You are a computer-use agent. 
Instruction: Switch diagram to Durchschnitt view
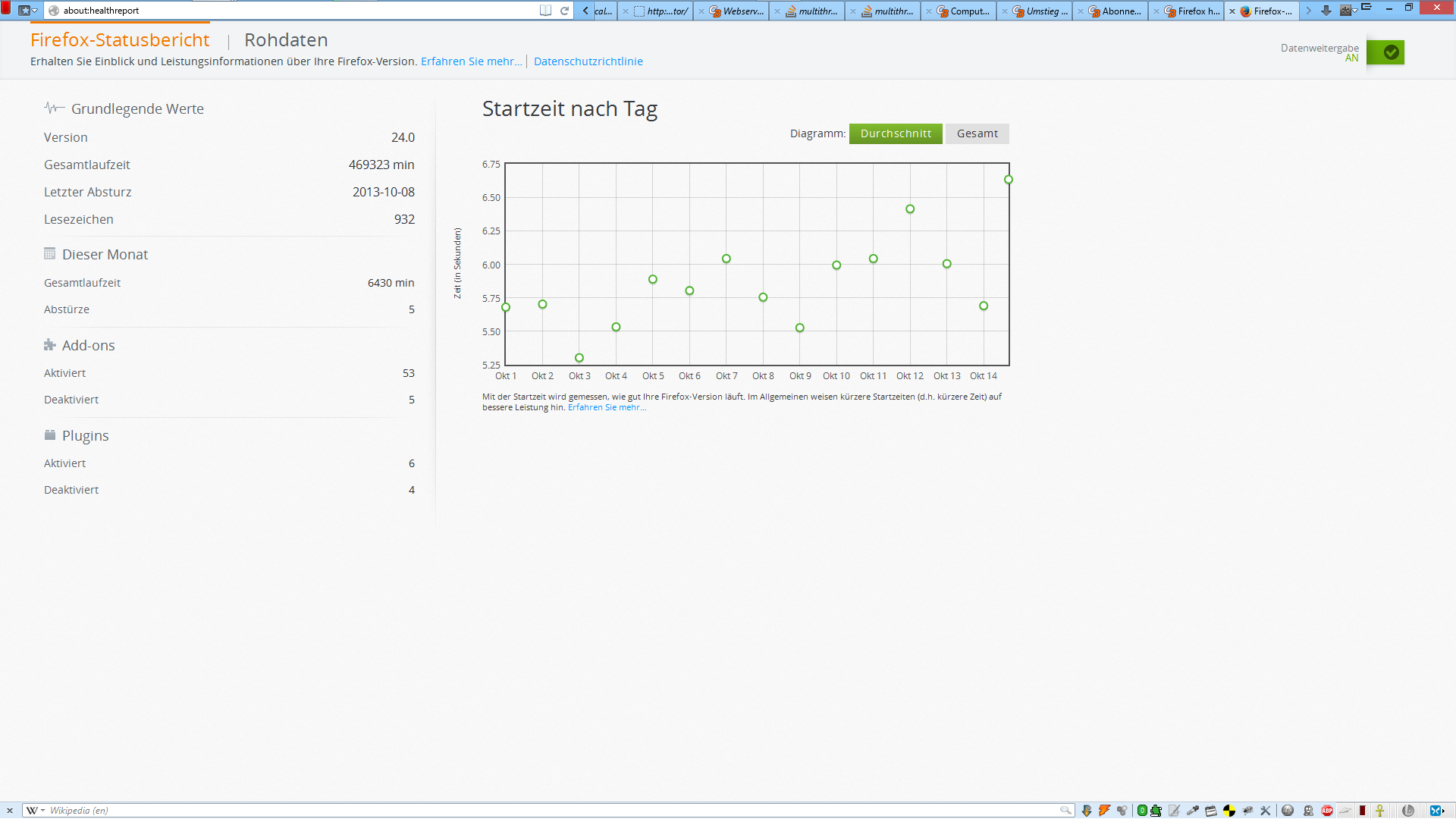[896, 133]
